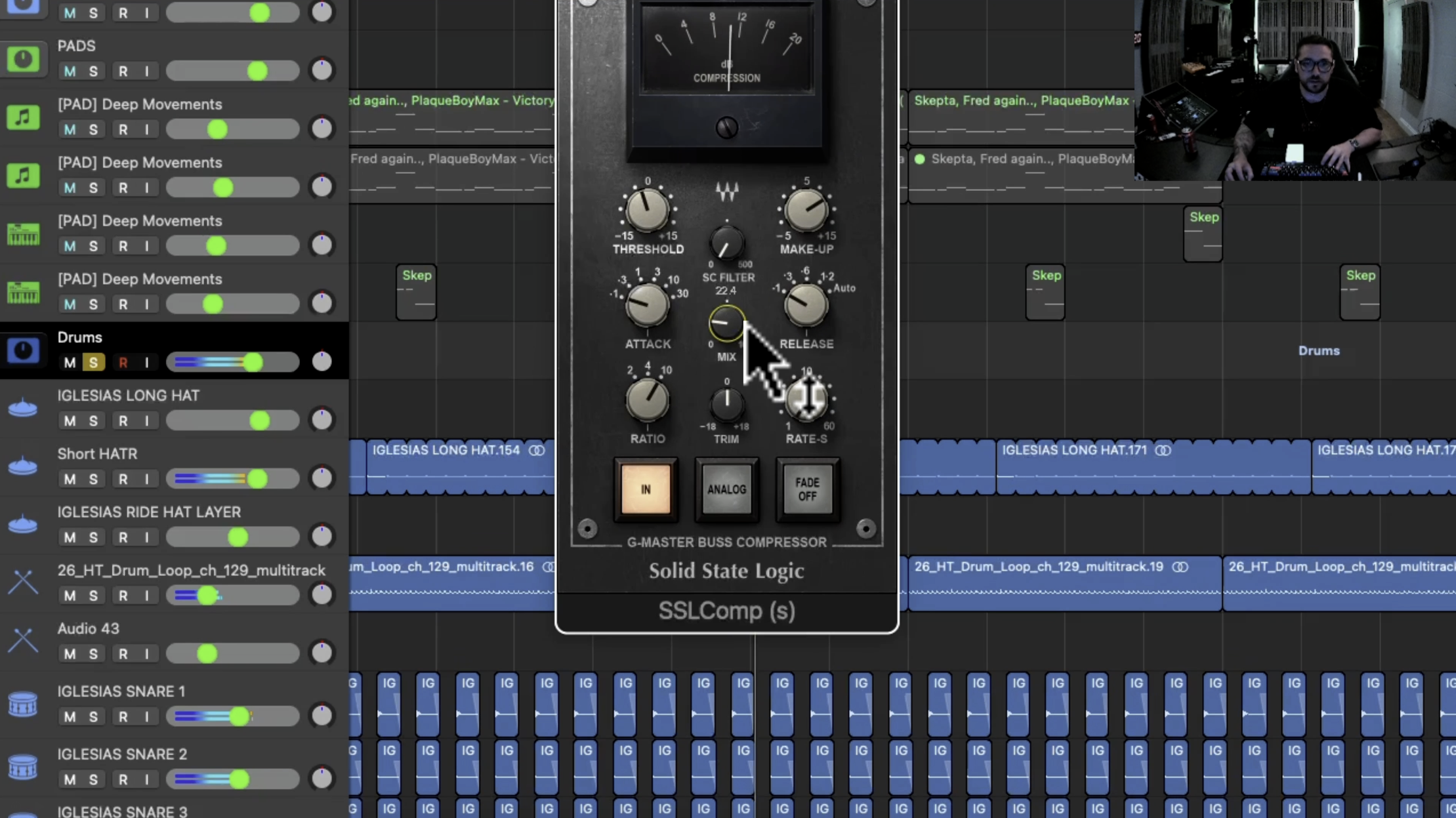1456x818 pixels.
Task: Click the fourth Deep Movements keyboard icon
Action: coord(23,292)
